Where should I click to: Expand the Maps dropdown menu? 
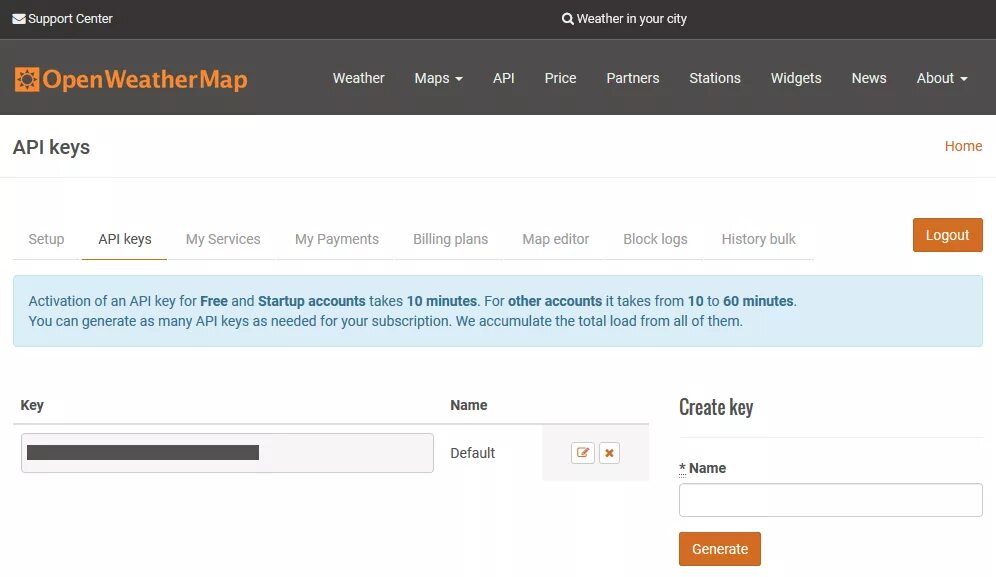coord(438,78)
